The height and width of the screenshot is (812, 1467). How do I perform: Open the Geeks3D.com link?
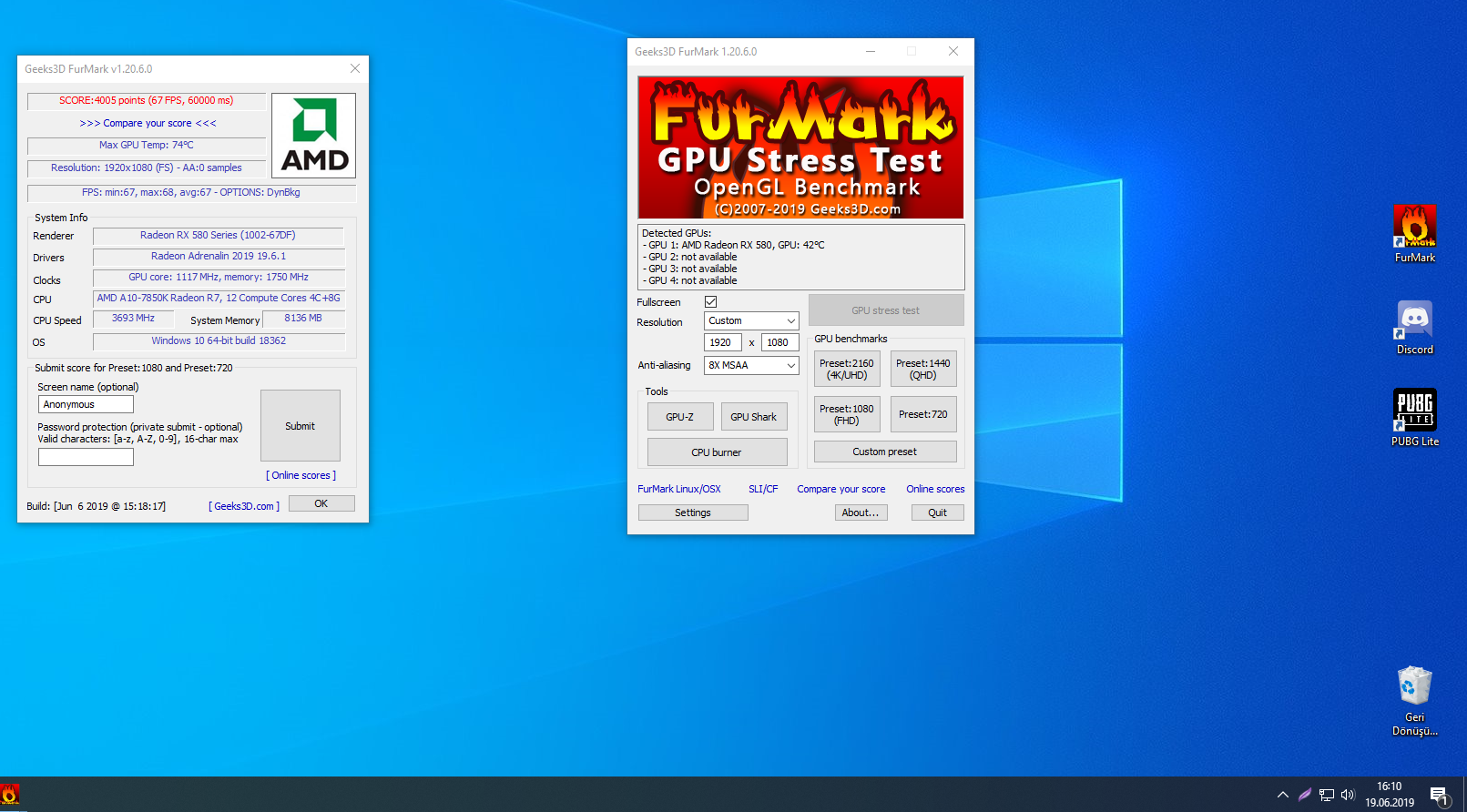244,506
